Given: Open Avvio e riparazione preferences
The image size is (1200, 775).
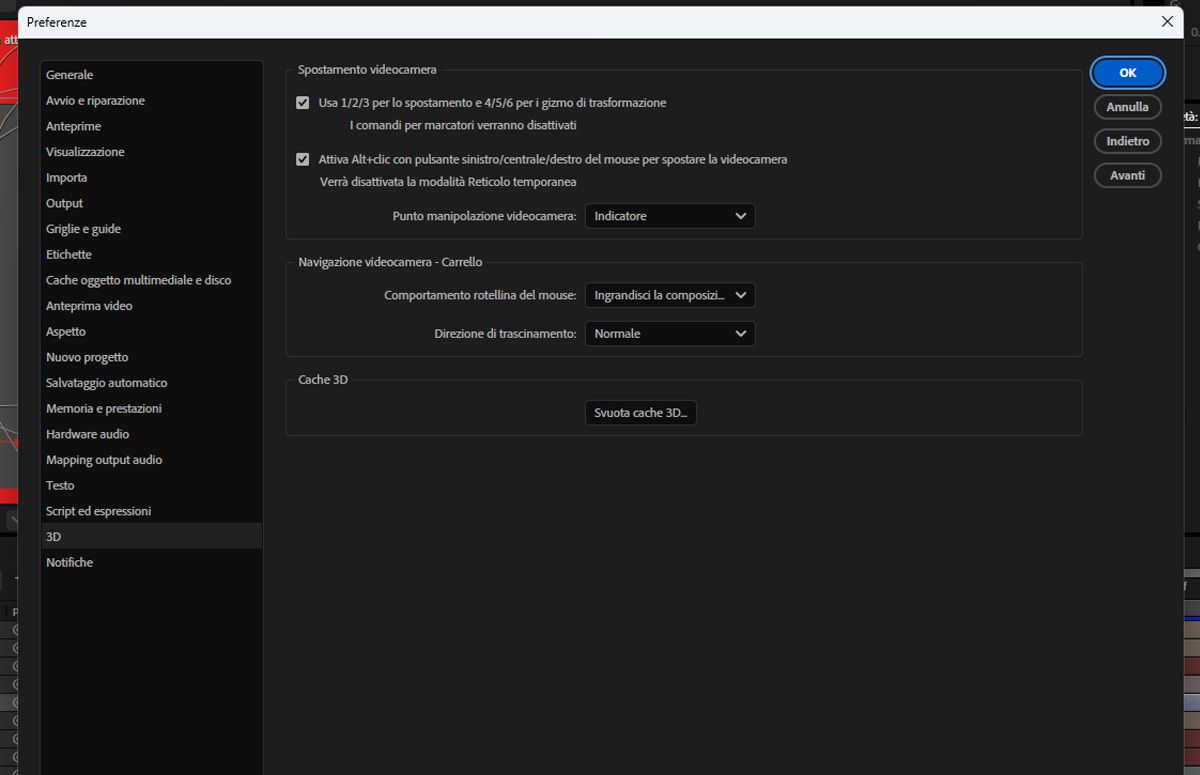Looking at the screenshot, I should coord(151,101).
